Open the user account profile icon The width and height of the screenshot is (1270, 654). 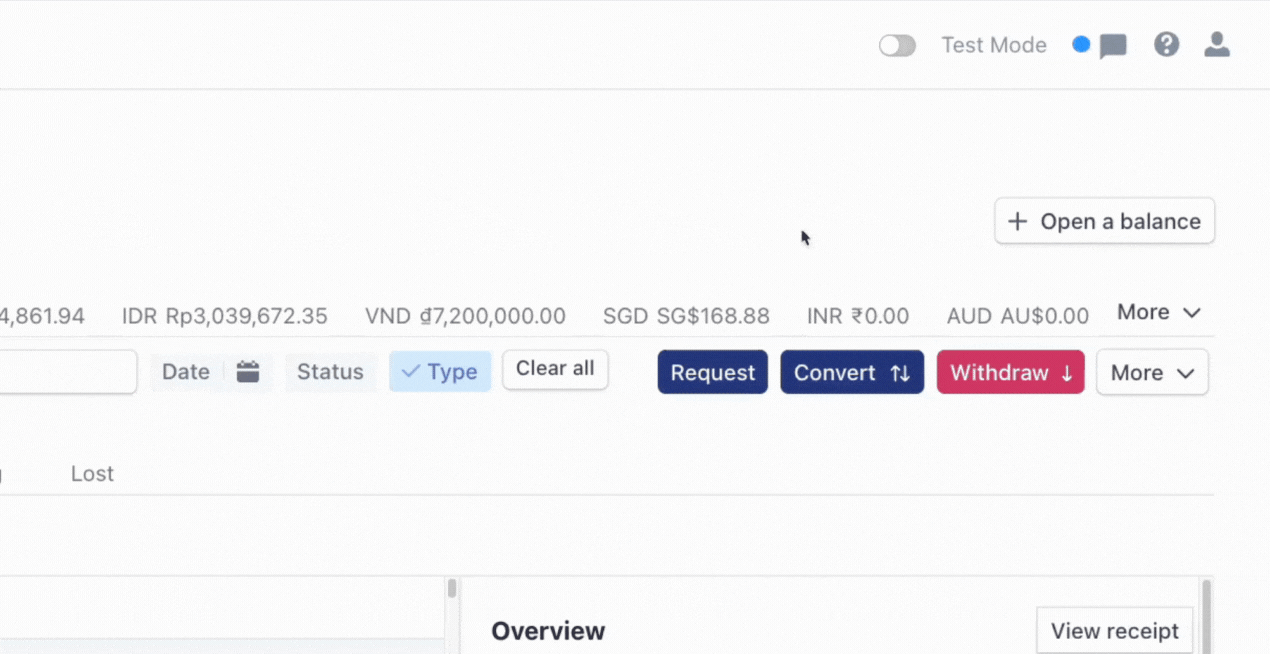[x=1216, y=44]
